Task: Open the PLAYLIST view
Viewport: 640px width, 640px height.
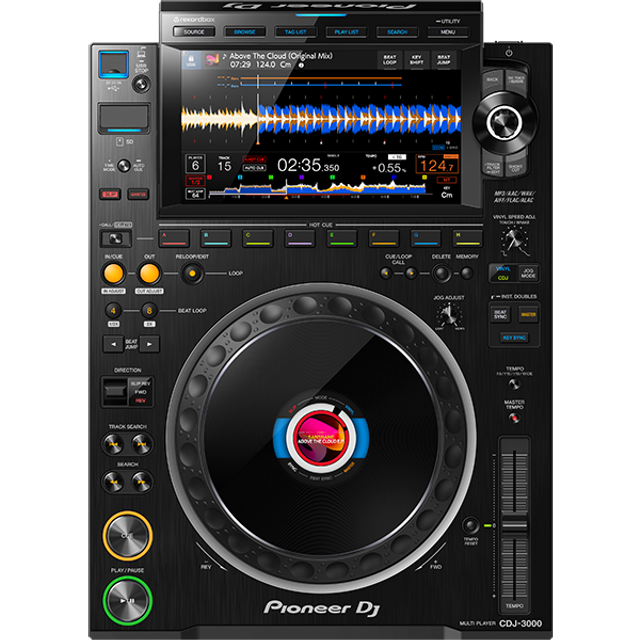Action: click(347, 32)
